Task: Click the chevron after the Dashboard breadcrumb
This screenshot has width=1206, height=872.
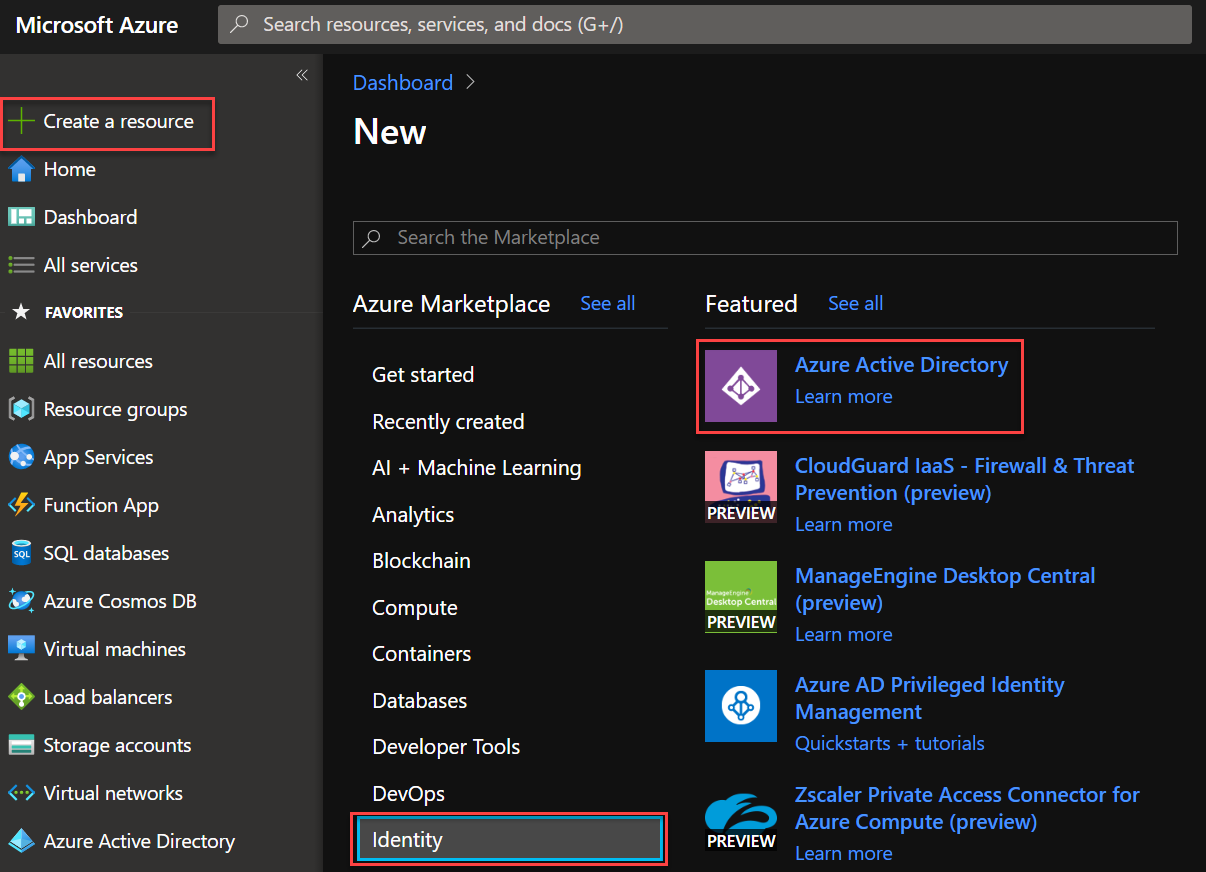Action: 471,83
